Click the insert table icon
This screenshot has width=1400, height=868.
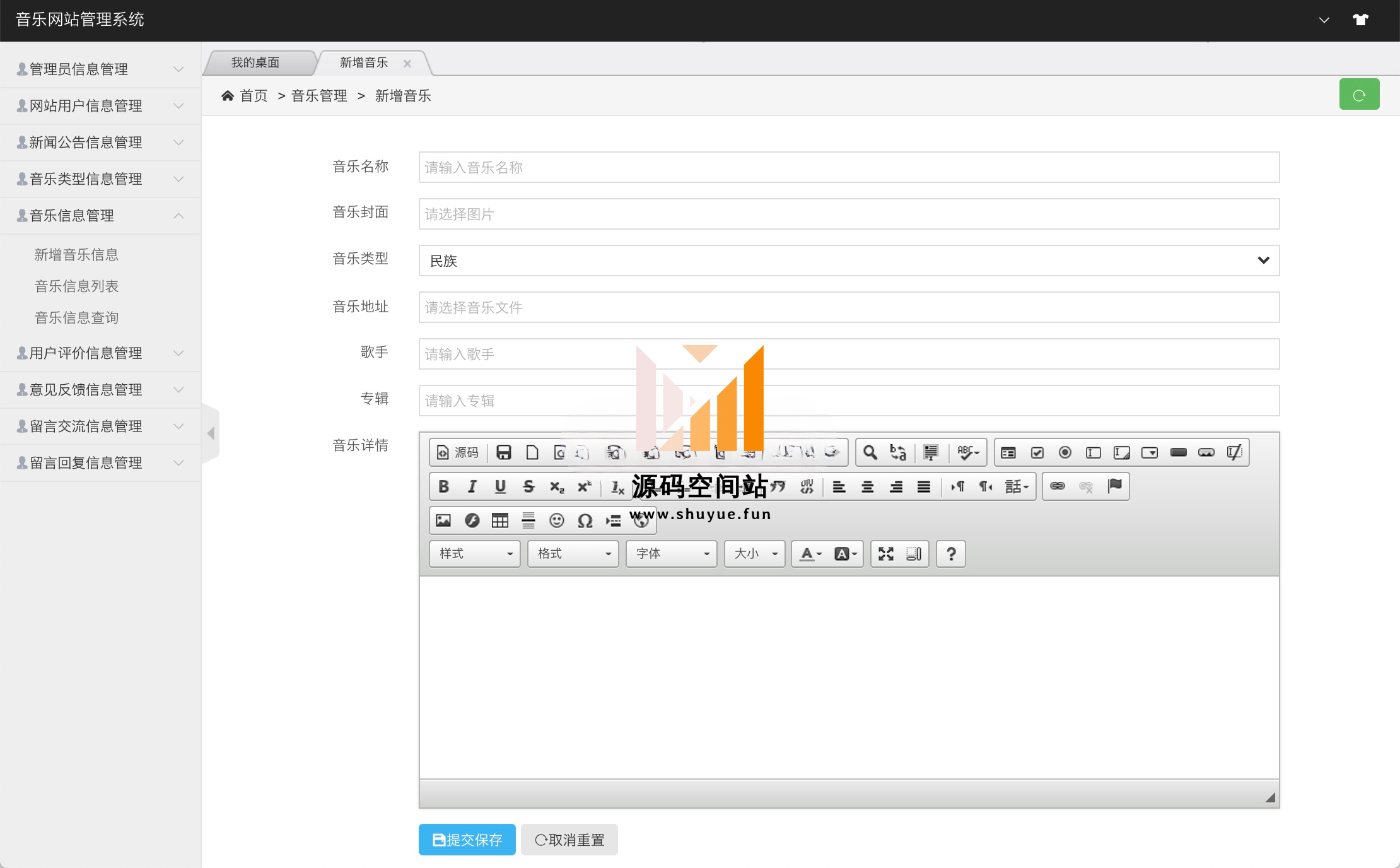499,520
